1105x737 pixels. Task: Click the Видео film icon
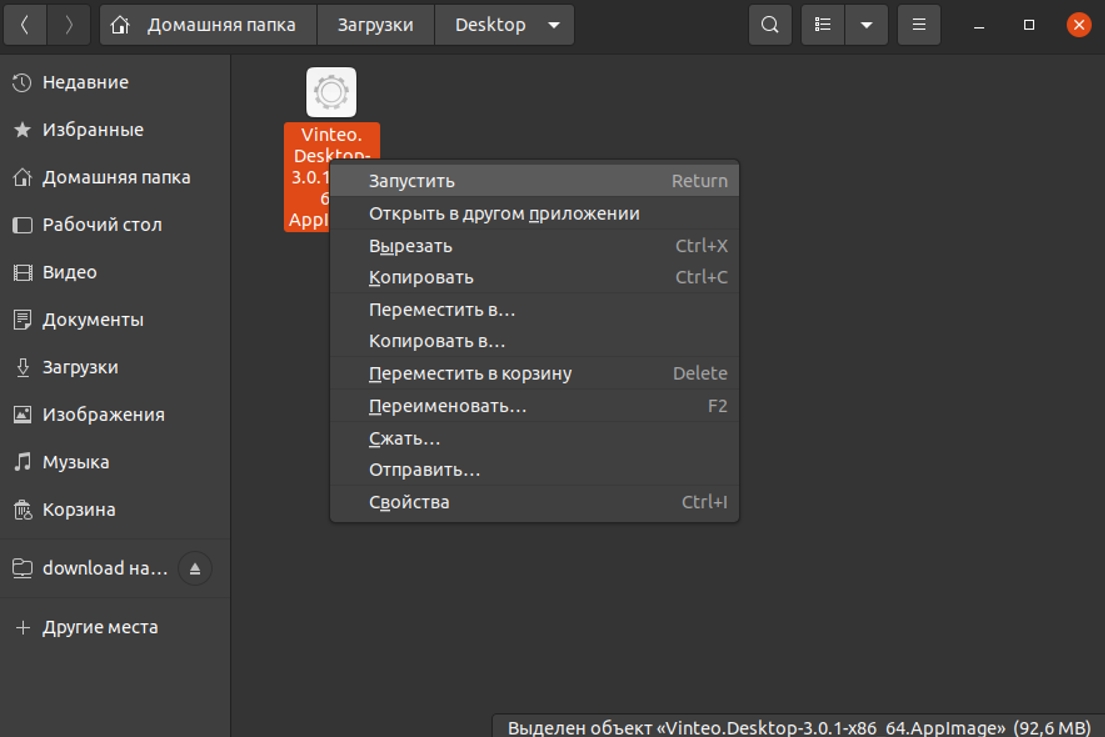coord(23,273)
